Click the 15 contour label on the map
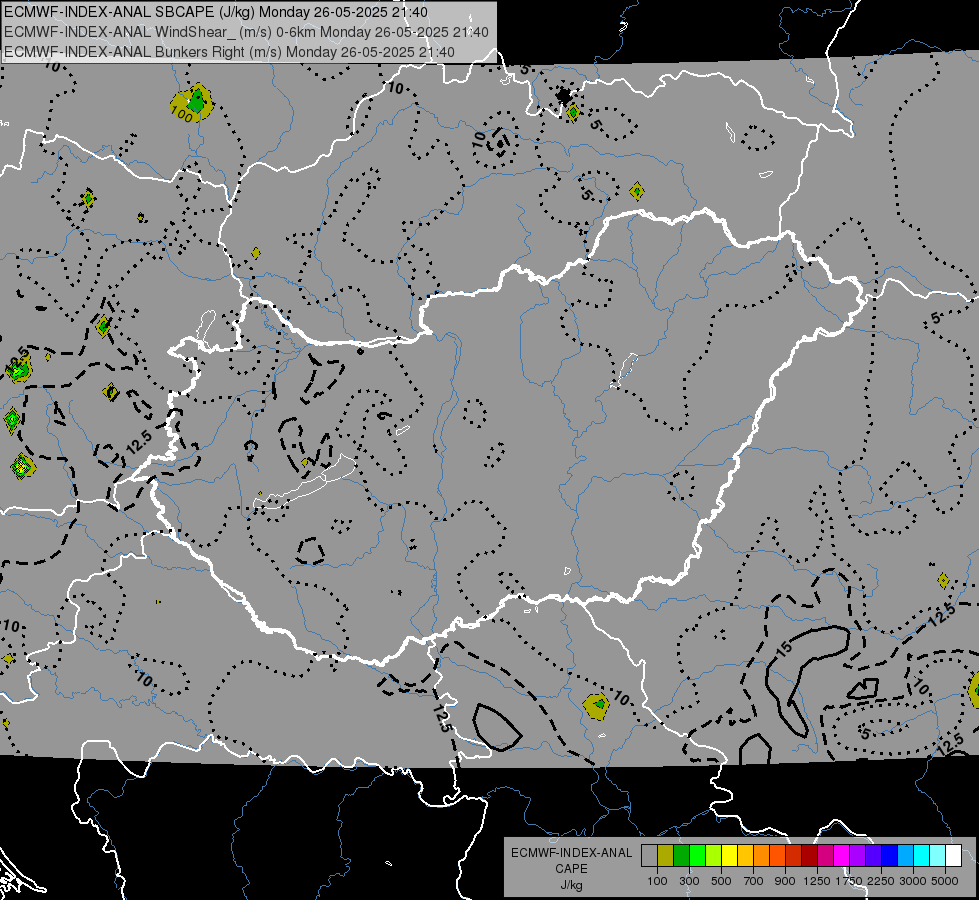979x900 pixels. [784, 650]
